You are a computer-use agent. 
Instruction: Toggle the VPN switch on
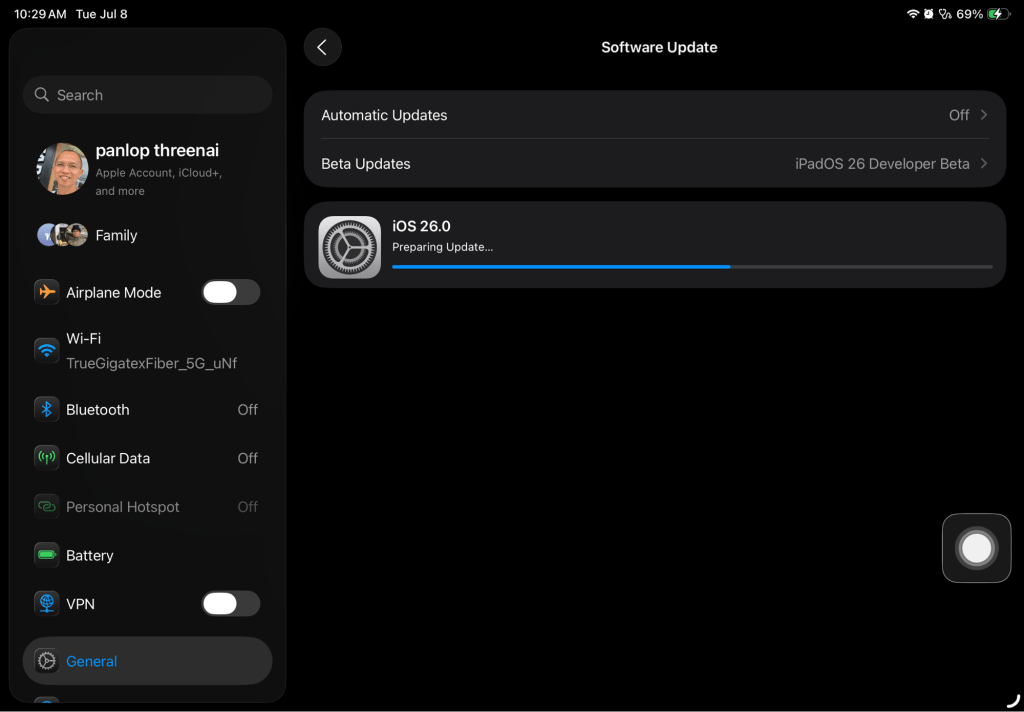pos(231,604)
